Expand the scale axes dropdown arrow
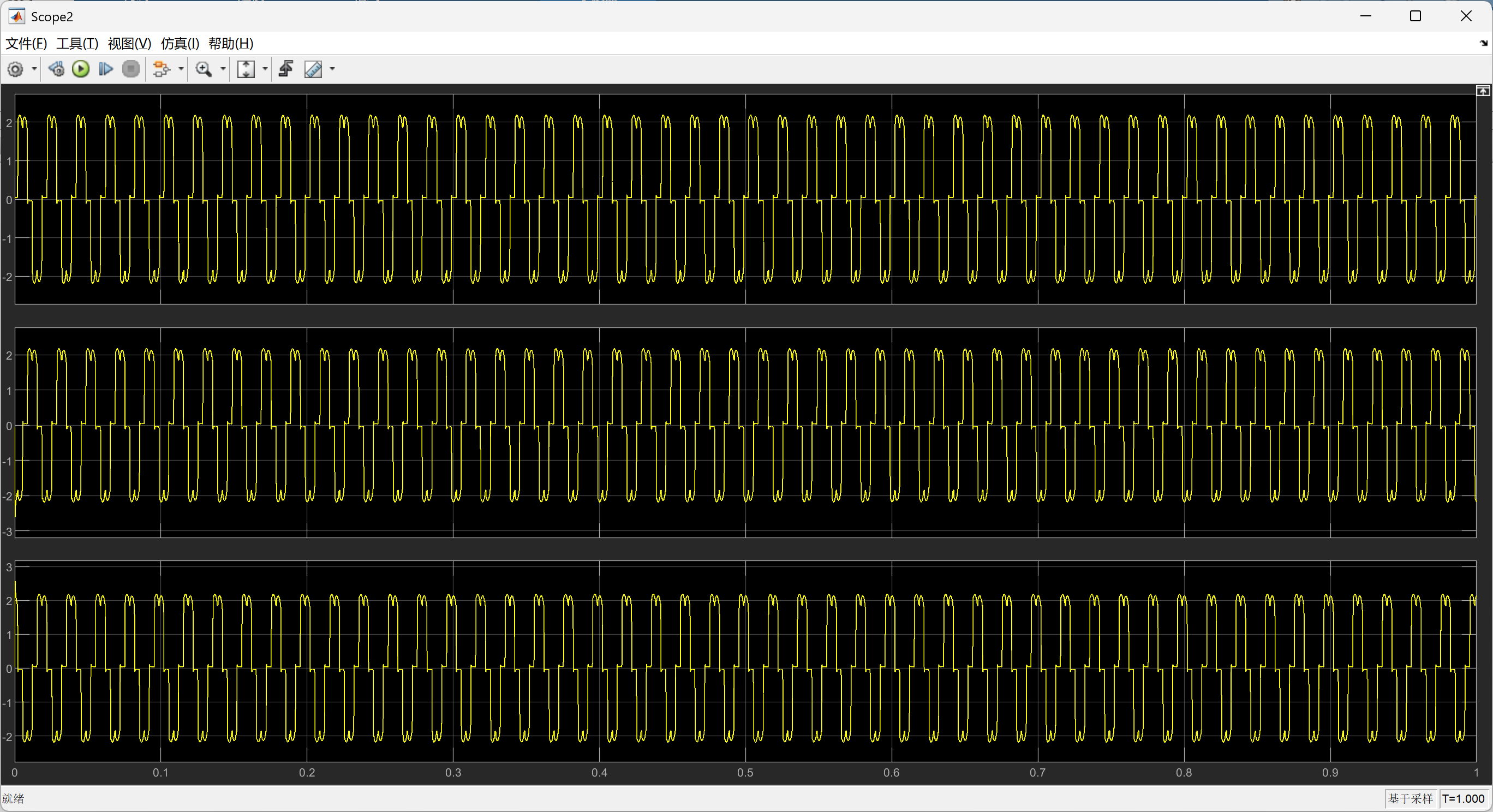Screen dimensions: 1493x812 click(265, 69)
